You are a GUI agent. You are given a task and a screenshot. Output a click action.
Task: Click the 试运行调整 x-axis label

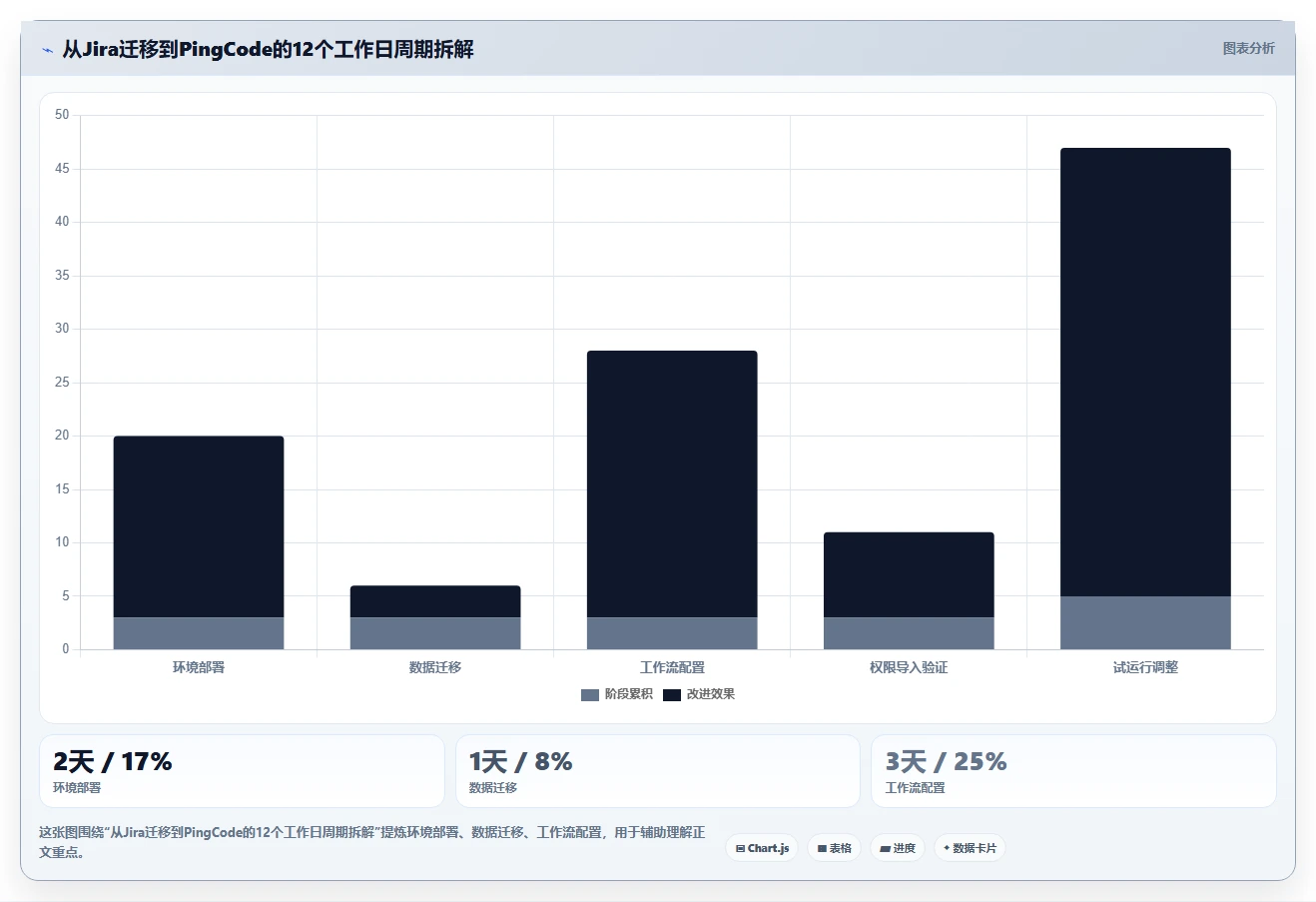[1145, 667]
